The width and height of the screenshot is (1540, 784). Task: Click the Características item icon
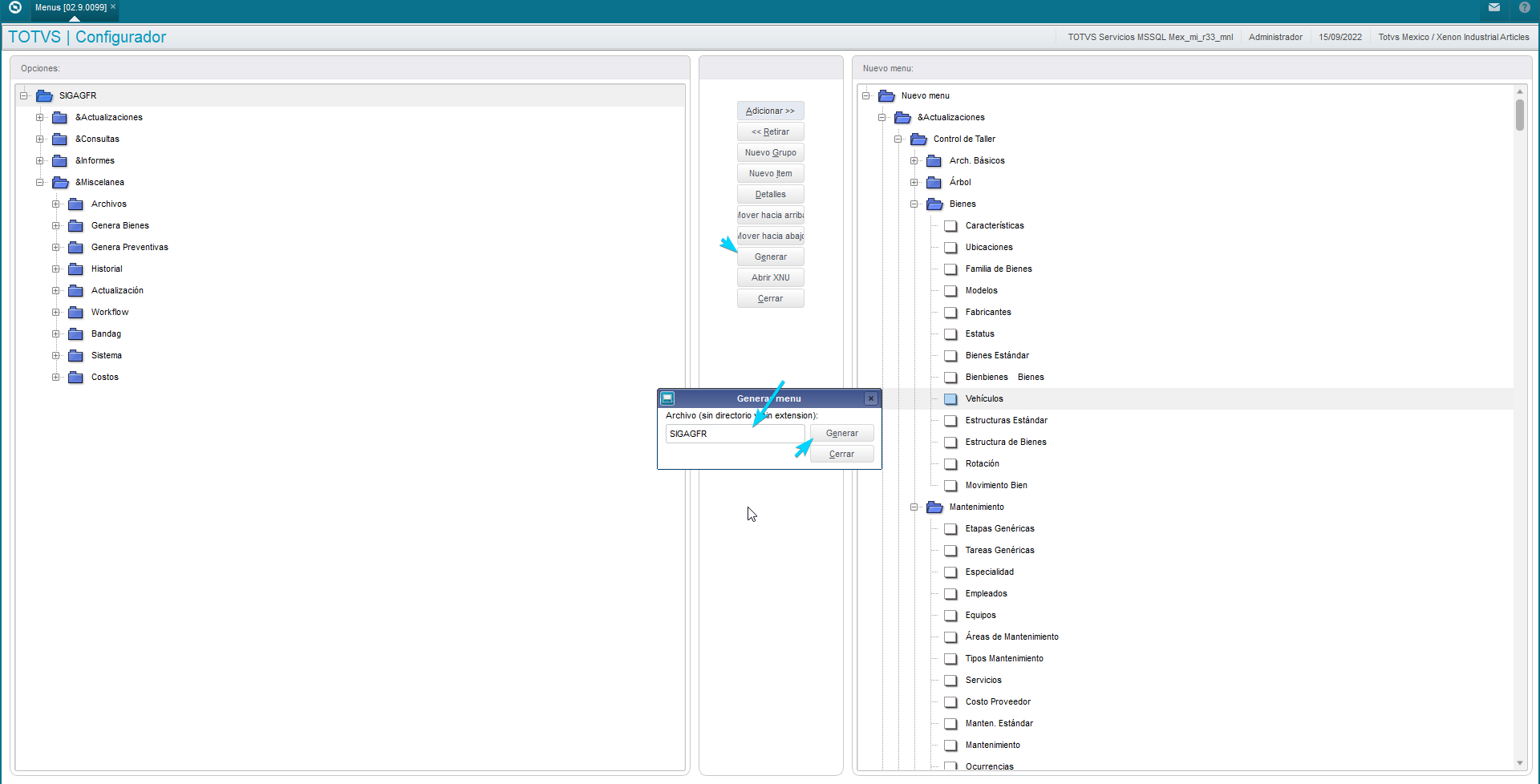click(x=950, y=225)
